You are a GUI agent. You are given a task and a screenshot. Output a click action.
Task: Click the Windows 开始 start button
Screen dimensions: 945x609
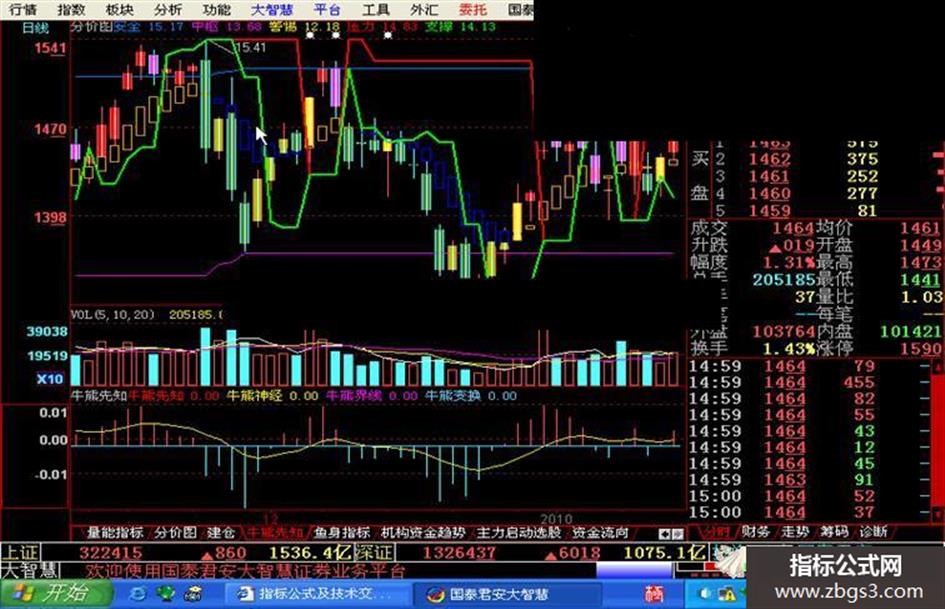click(x=57, y=595)
